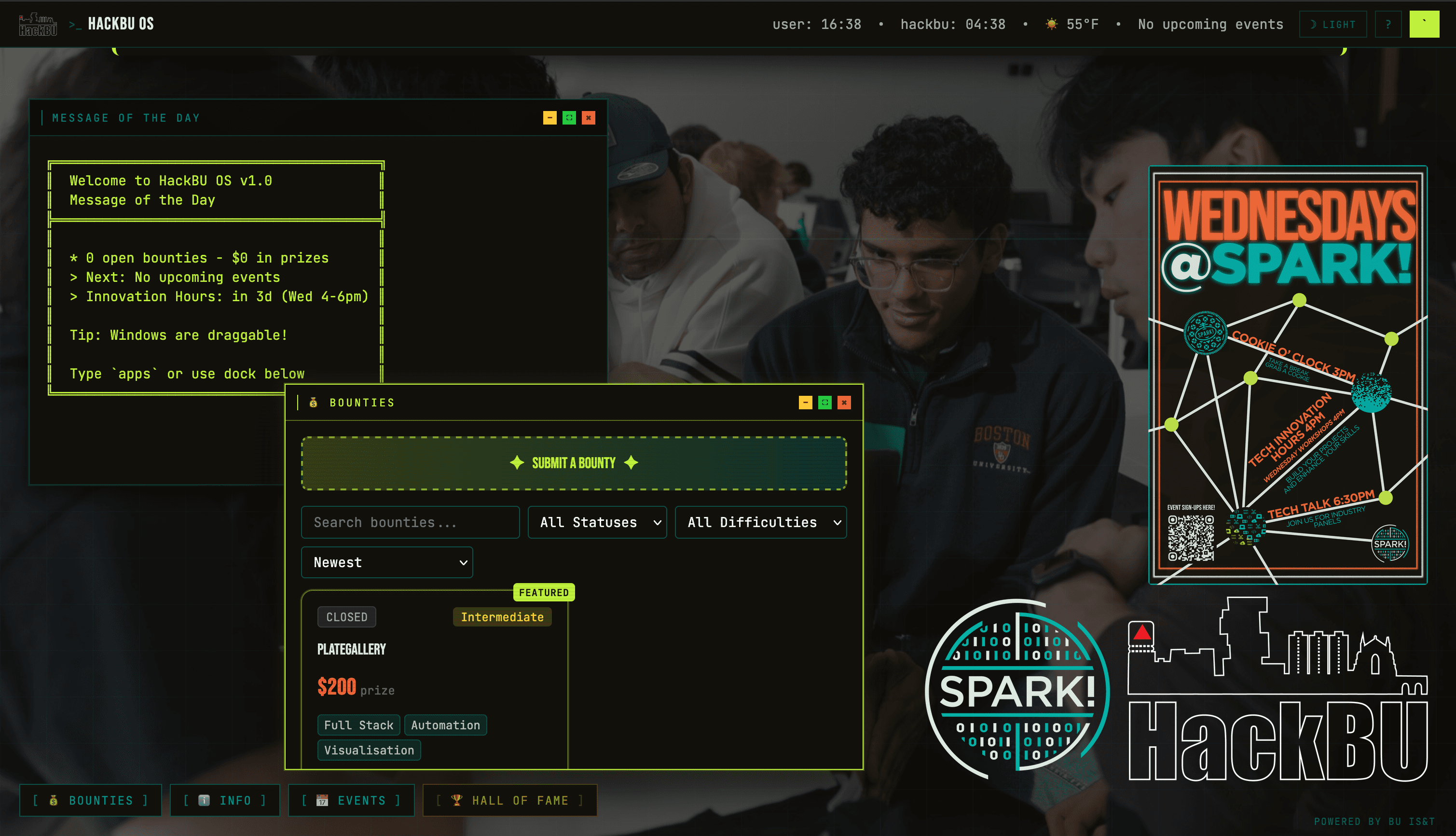
Task: Click 'Welcome to HackBU OS v1.0' line
Action: [x=171, y=181]
